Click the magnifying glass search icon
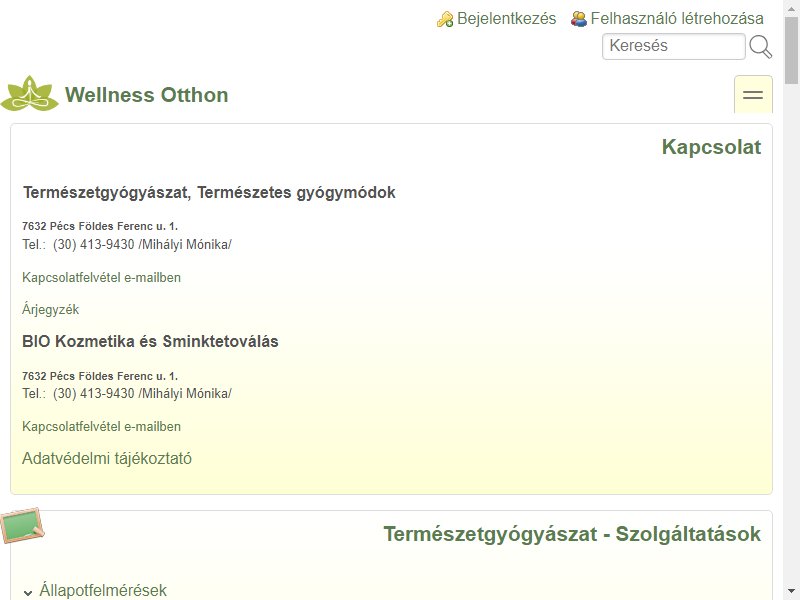This screenshot has height=600, width=800. [760, 46]
